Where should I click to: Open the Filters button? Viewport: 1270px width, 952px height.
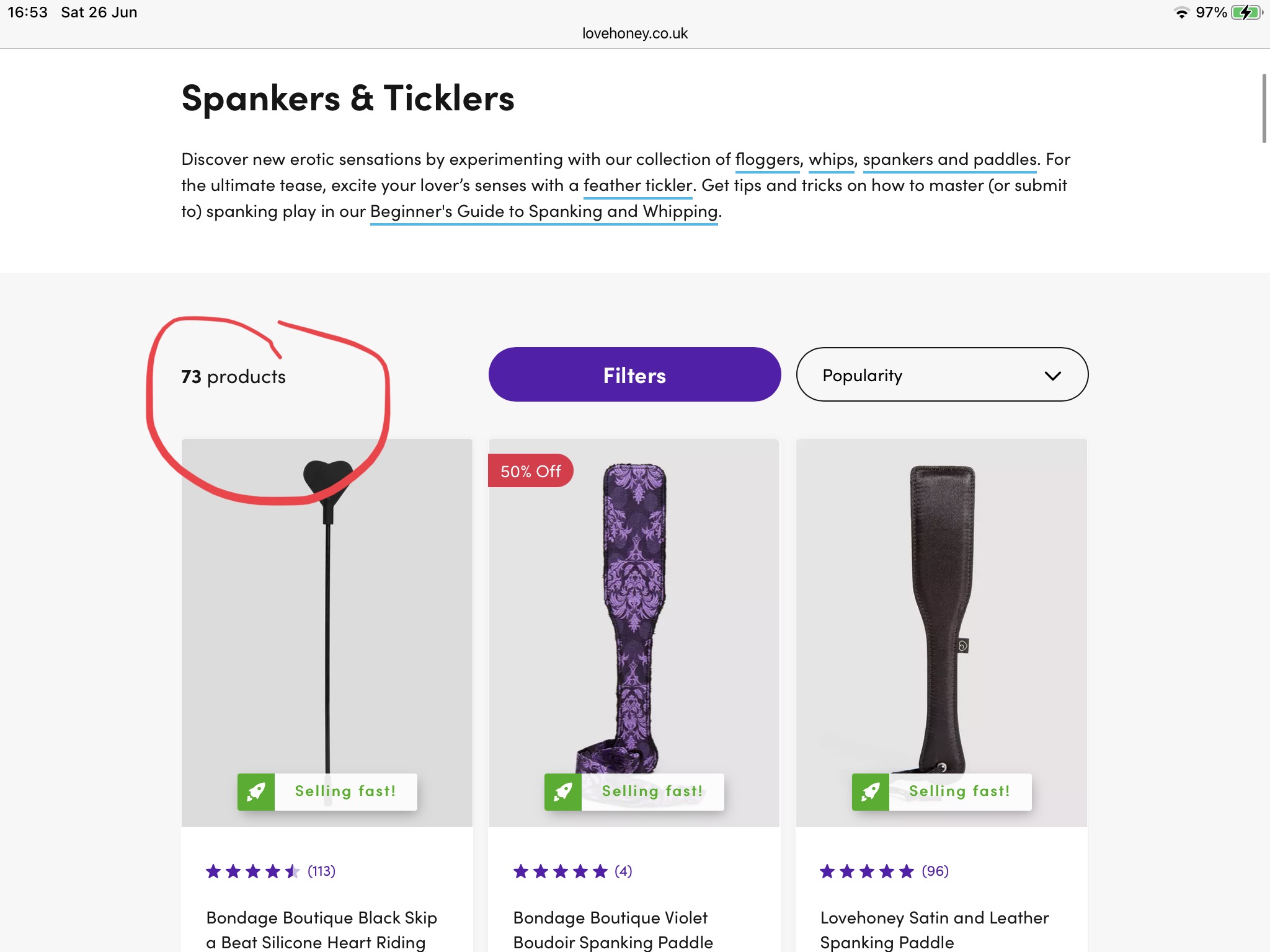(634, 375)
